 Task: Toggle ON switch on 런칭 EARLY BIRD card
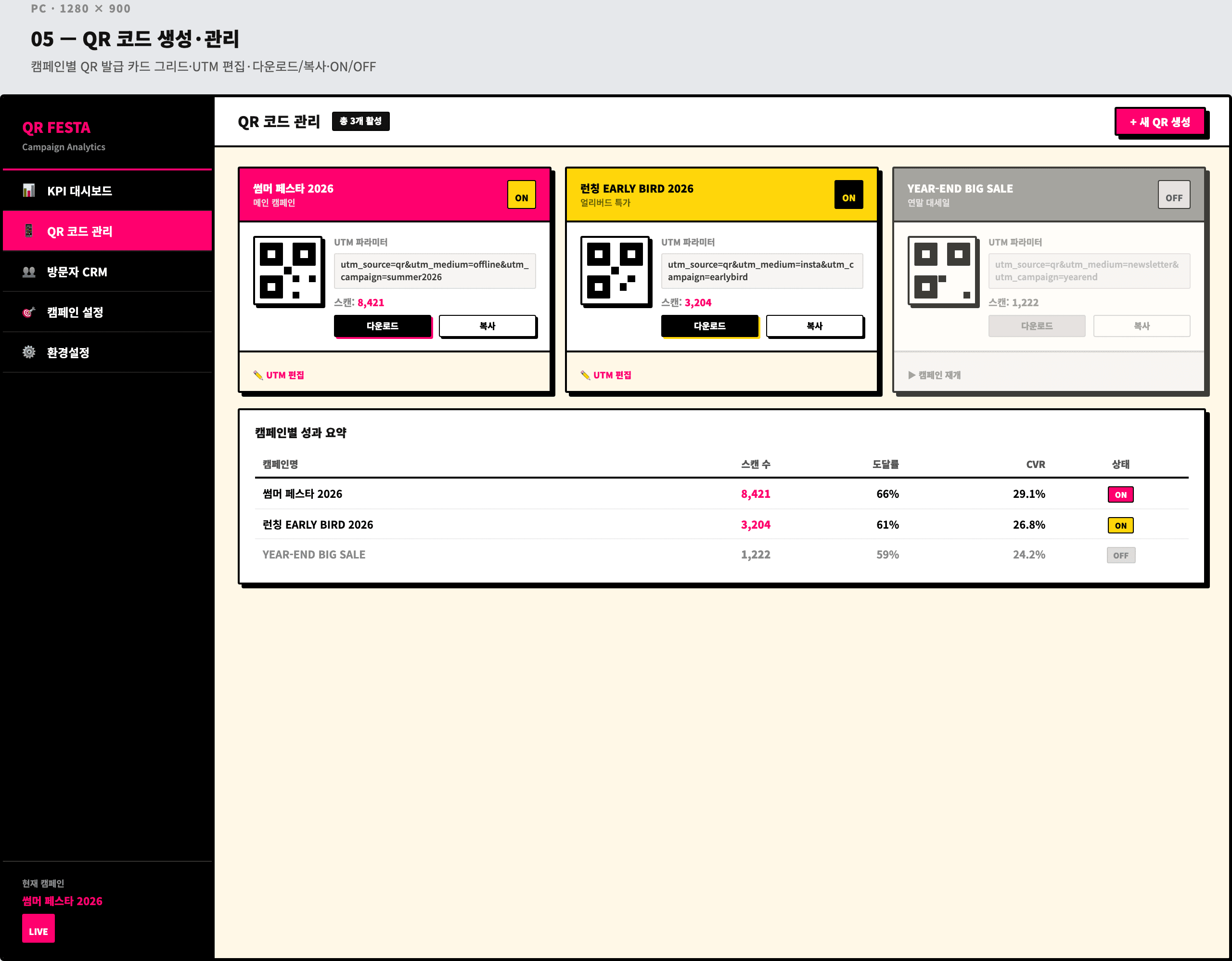[x=849, y=195]
